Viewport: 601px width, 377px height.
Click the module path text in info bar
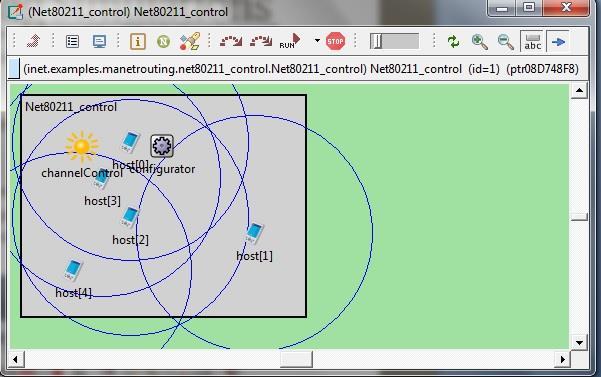301,69
